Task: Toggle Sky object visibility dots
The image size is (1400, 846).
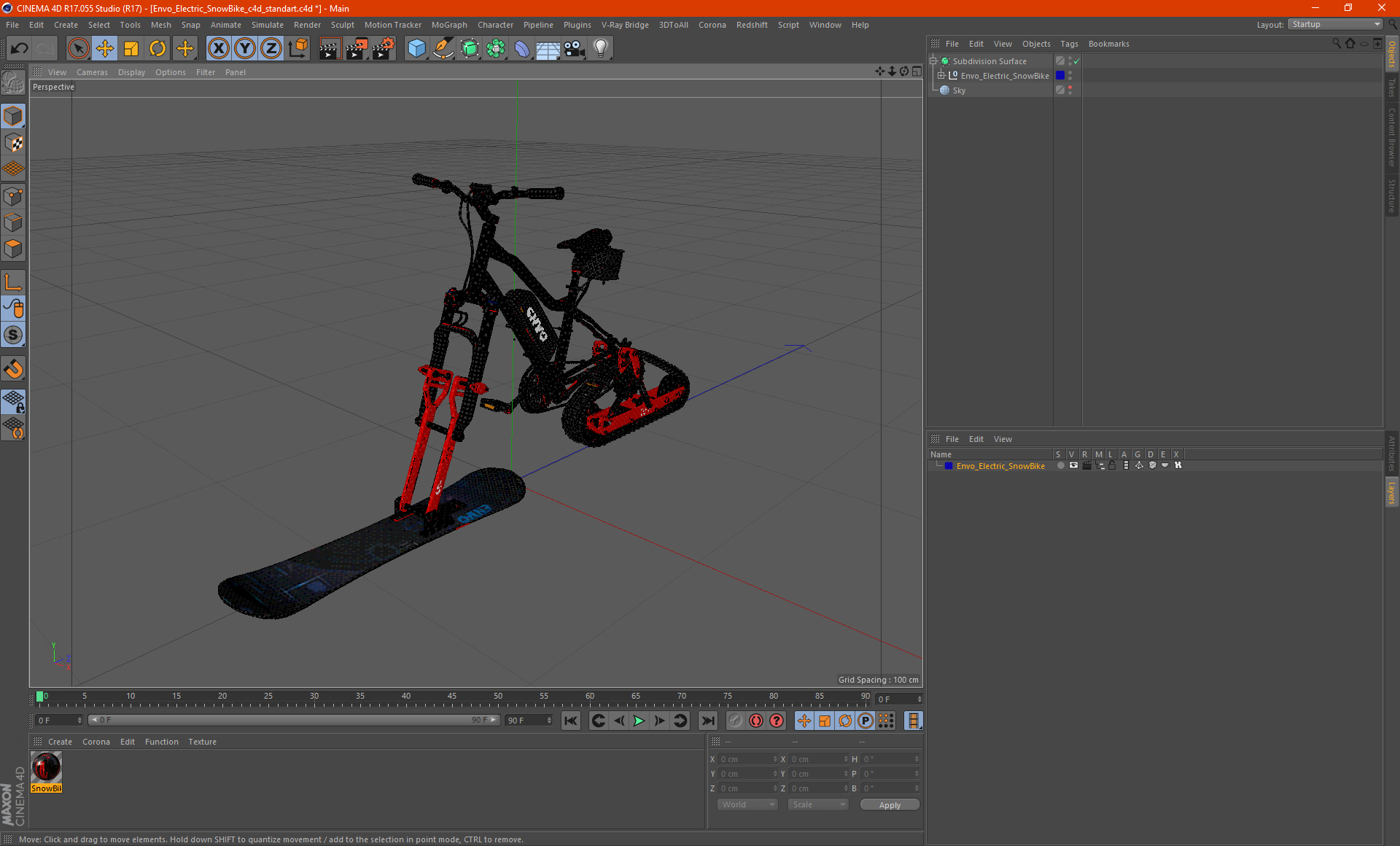Action: 1070,90
